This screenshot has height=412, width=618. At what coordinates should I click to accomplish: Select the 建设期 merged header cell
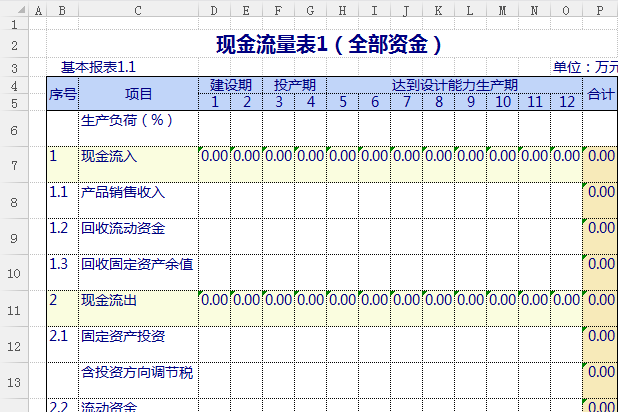(230, 85)
